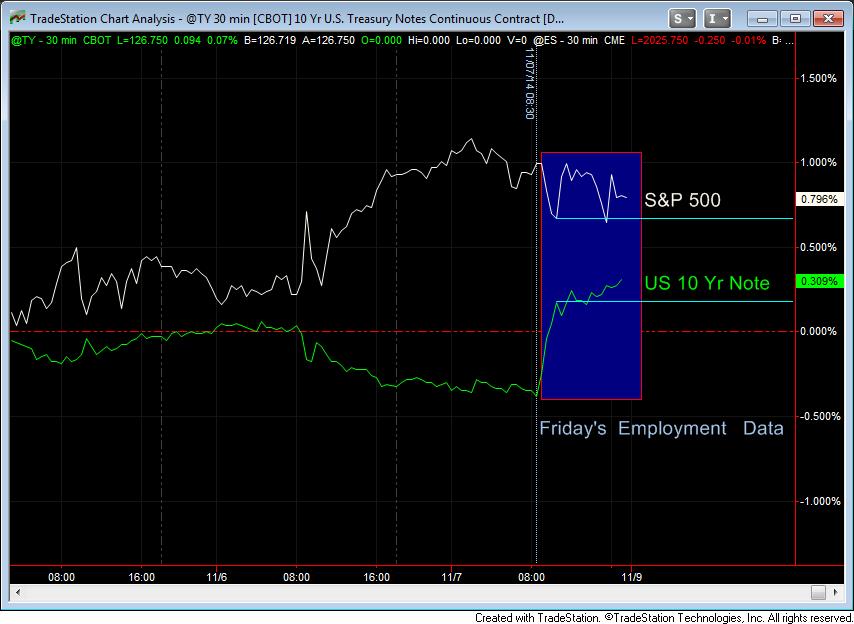Click the ask value 'A=126.750'
Screen dimensions: 854x624
coord(328,40)
